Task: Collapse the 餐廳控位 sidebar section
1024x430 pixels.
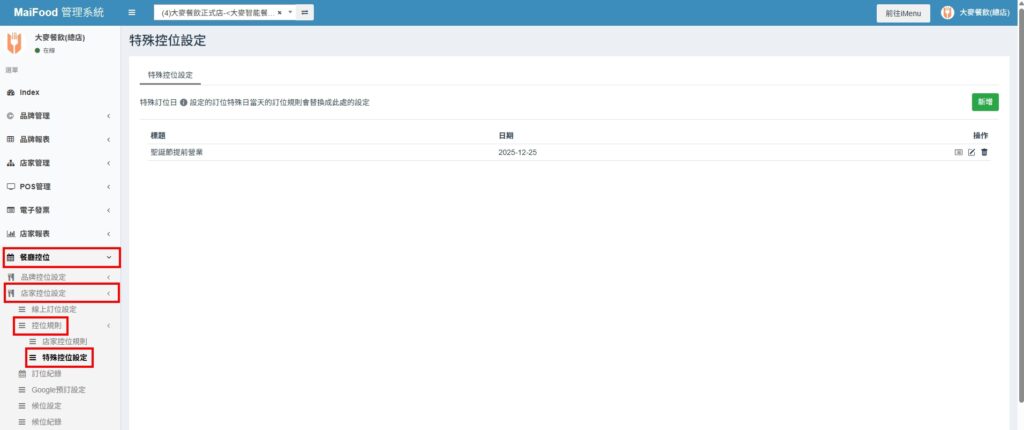Action: [60, 257]
